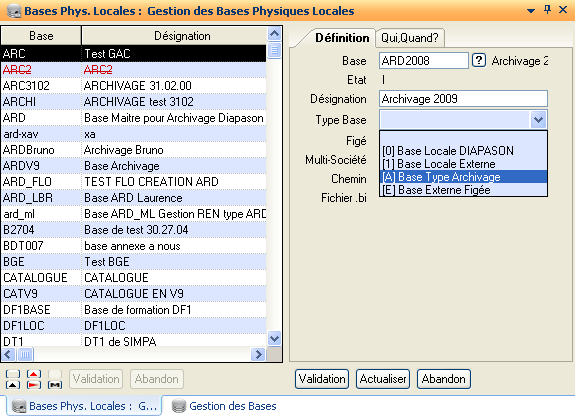Image resolution: width=575 pixels, height=418 pixels.
Task: Click the red up-triangle icon button
Action: coord(34,374)
